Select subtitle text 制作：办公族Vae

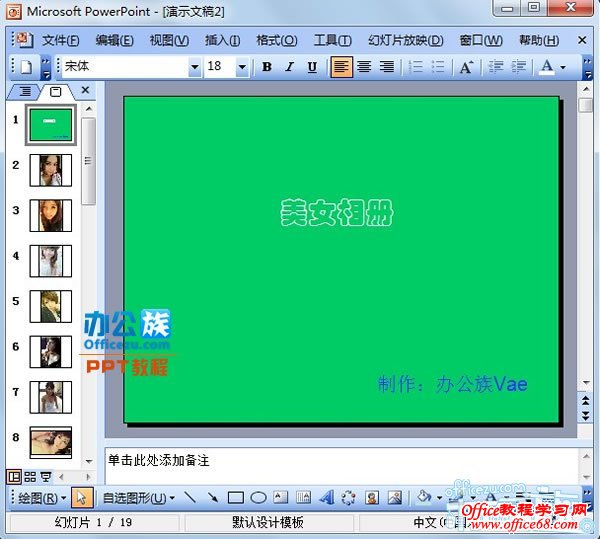click(453, 384)
